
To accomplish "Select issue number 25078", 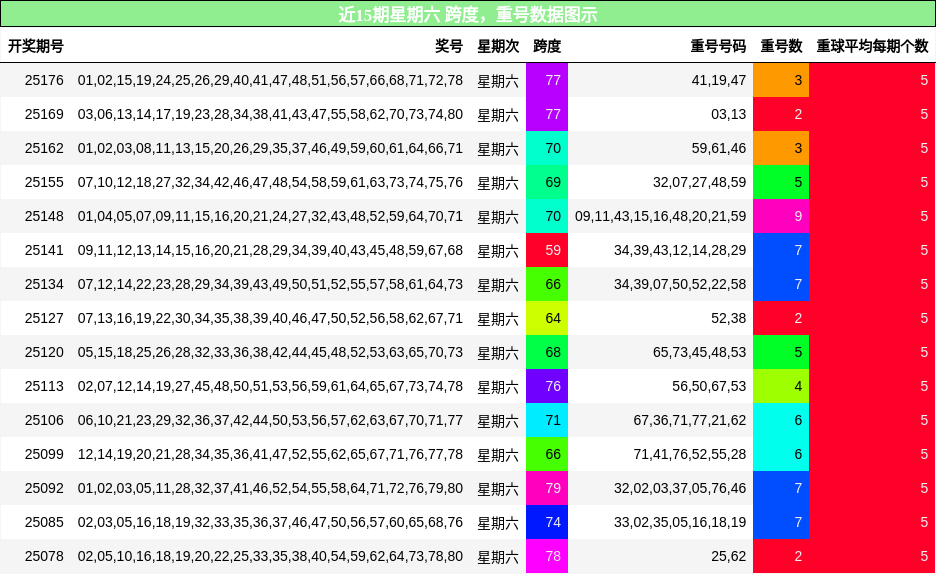I will point(44,556).
